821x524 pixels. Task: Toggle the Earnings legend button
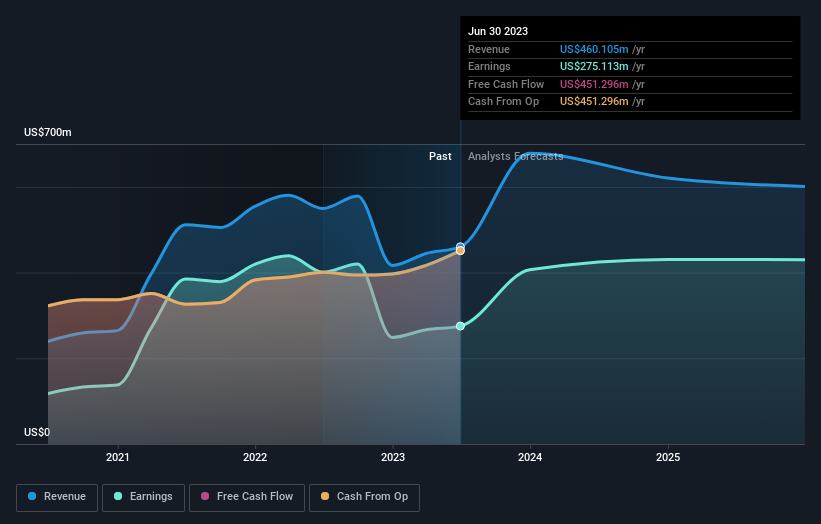(143, 497)
